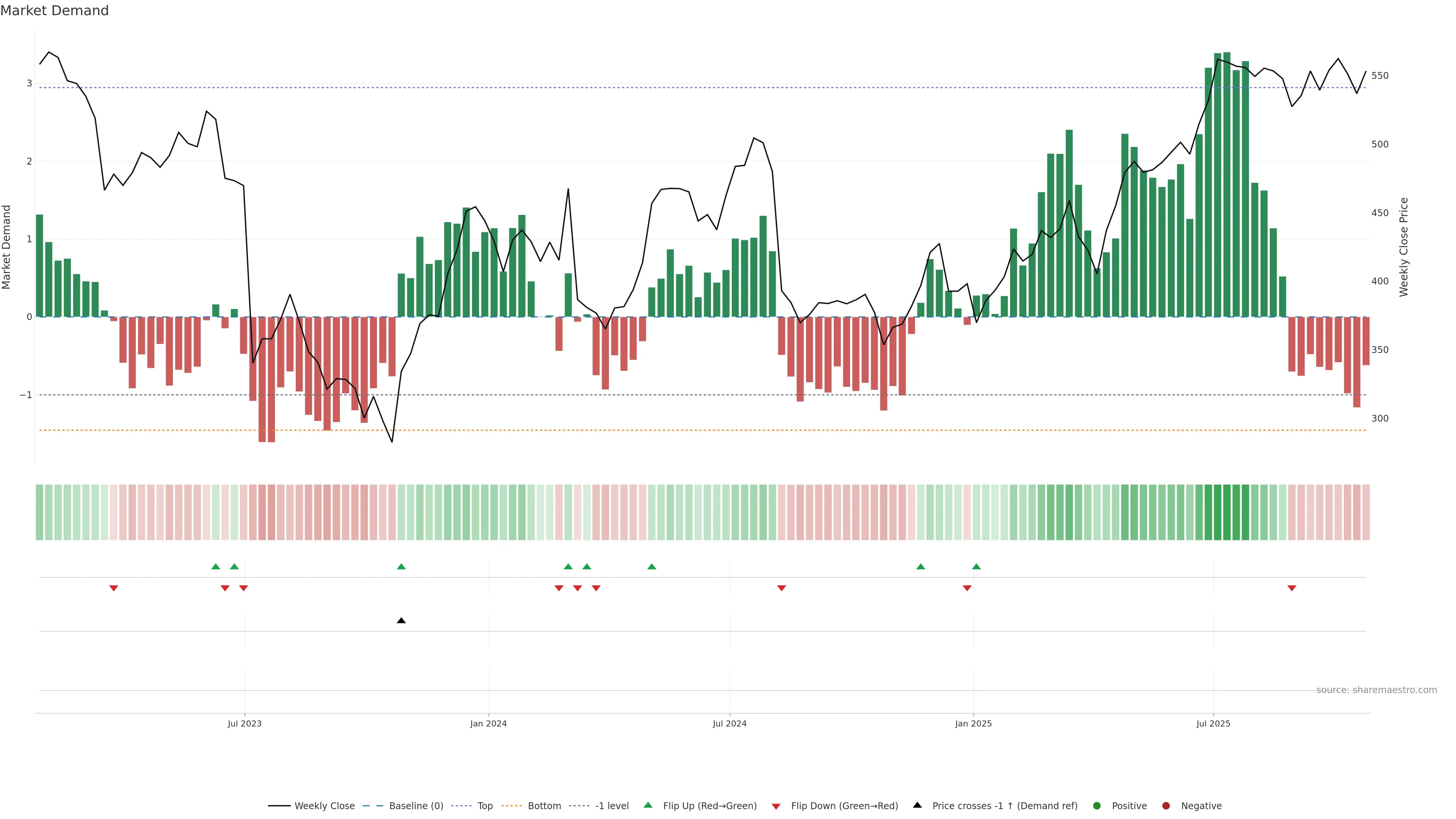The image size is (1456, 819).
Task: Click the Jan 2024 axis label
Action: [x=488, y=723]
